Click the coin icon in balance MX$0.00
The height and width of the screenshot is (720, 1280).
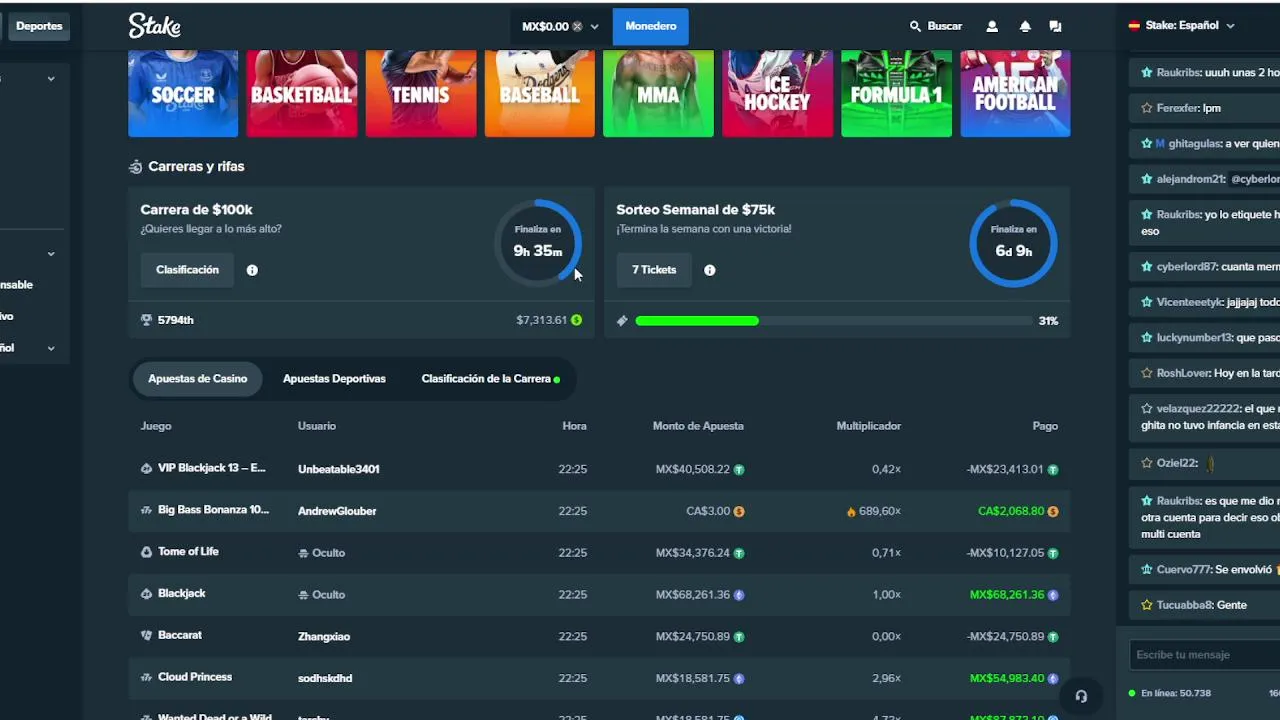(x=577, y=27)
